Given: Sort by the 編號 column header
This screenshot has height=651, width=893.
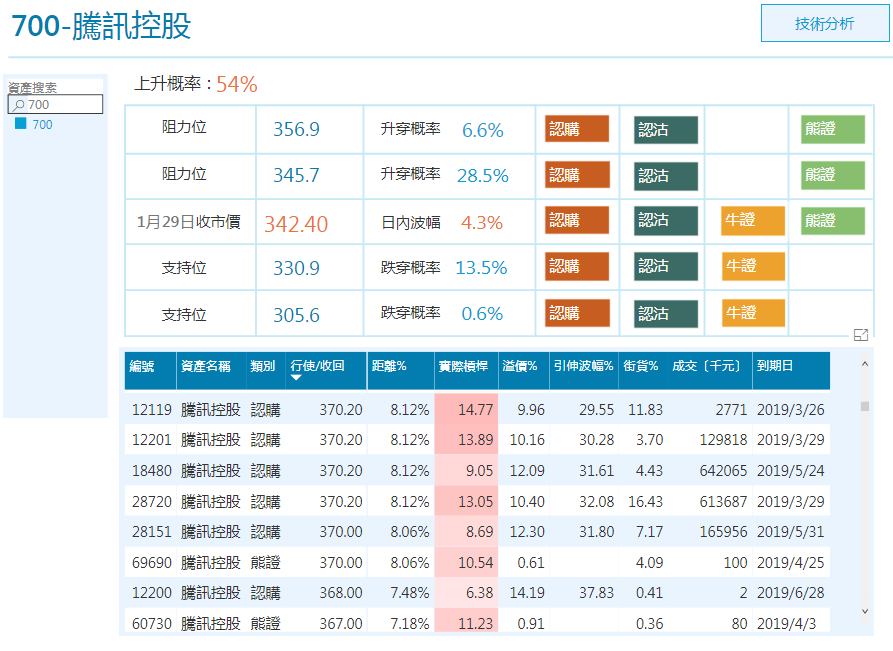Looking at the screenshot, I should tap(150, 371).
